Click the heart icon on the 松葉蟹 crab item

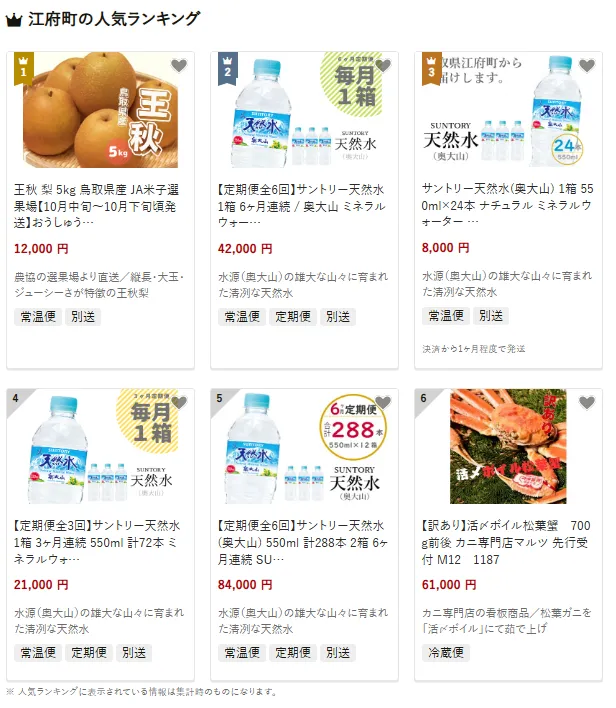[587, 402]
